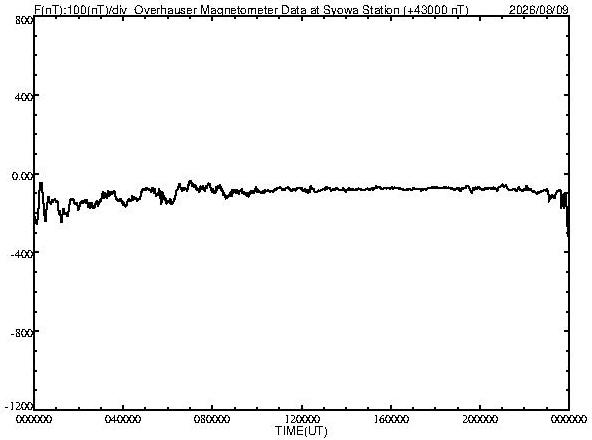
Task: Click the 200000 time axis label
Action: 480,419
